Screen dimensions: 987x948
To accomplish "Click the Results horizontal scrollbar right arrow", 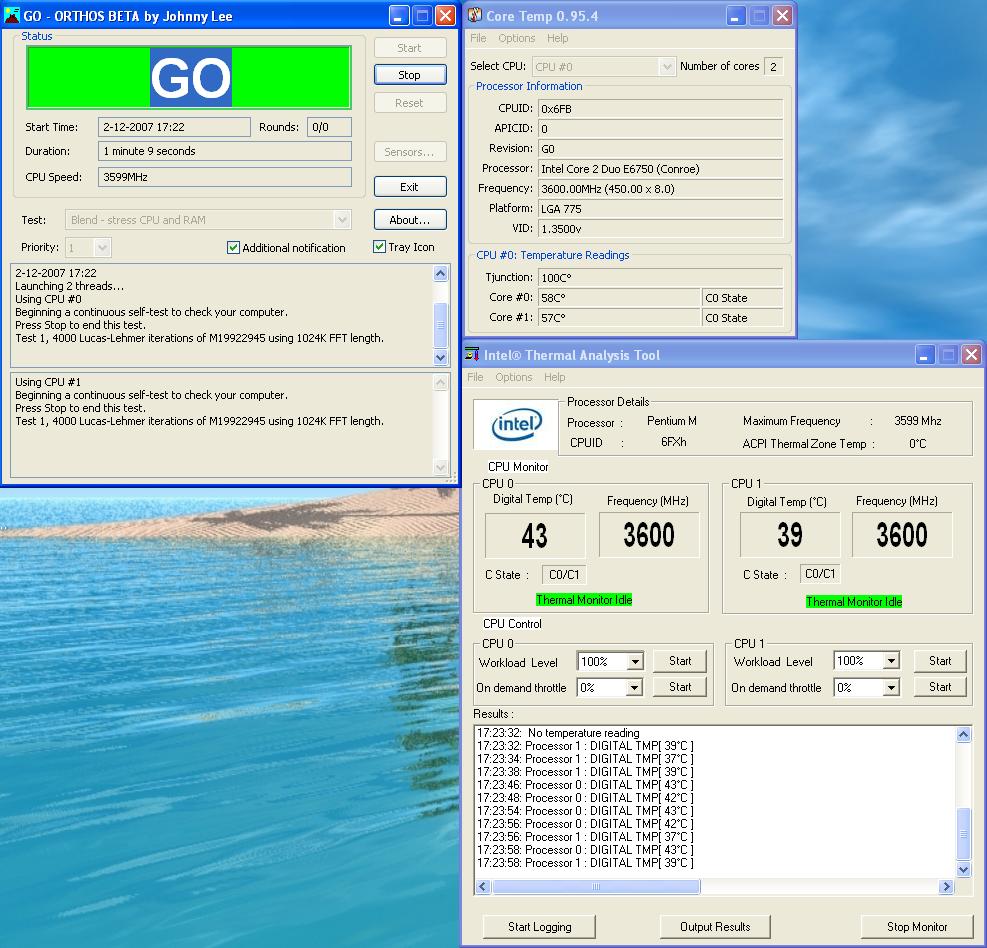I will tap(946, 887).
